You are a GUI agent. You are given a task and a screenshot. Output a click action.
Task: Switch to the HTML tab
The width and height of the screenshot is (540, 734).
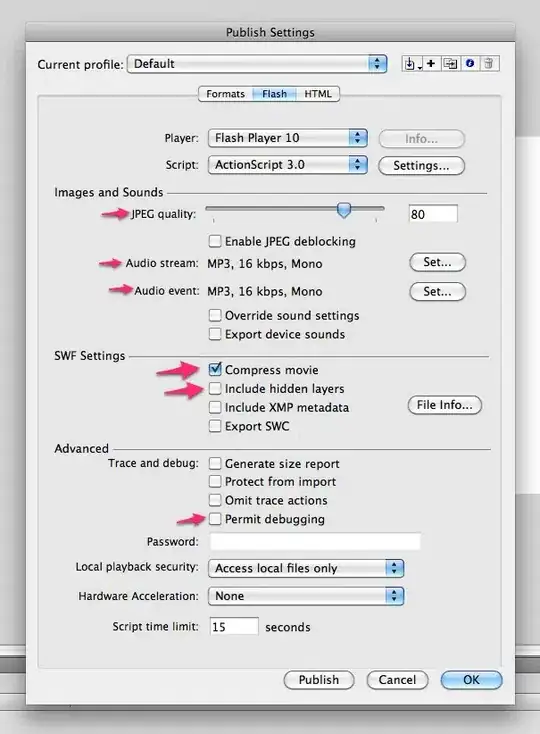click(x=318, y=94)
